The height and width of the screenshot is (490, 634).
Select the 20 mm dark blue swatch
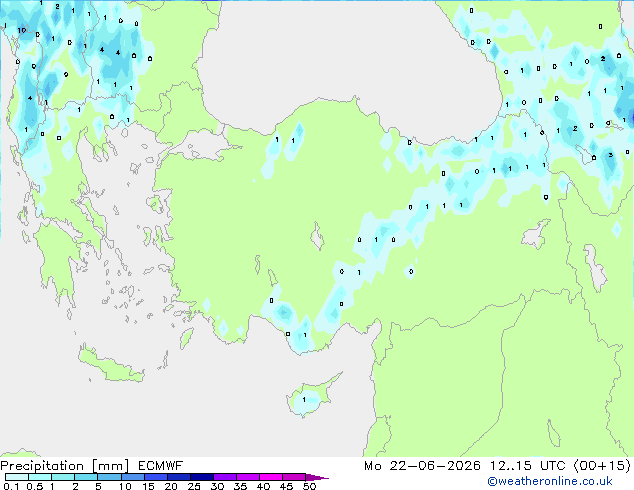click(178, 477)
